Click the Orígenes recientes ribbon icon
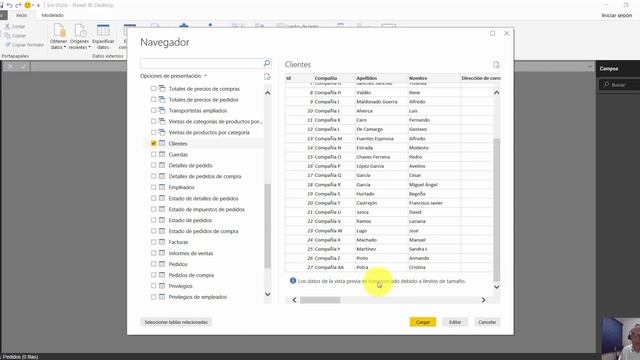The image size is (640, 360). click(x=80, y=31)
